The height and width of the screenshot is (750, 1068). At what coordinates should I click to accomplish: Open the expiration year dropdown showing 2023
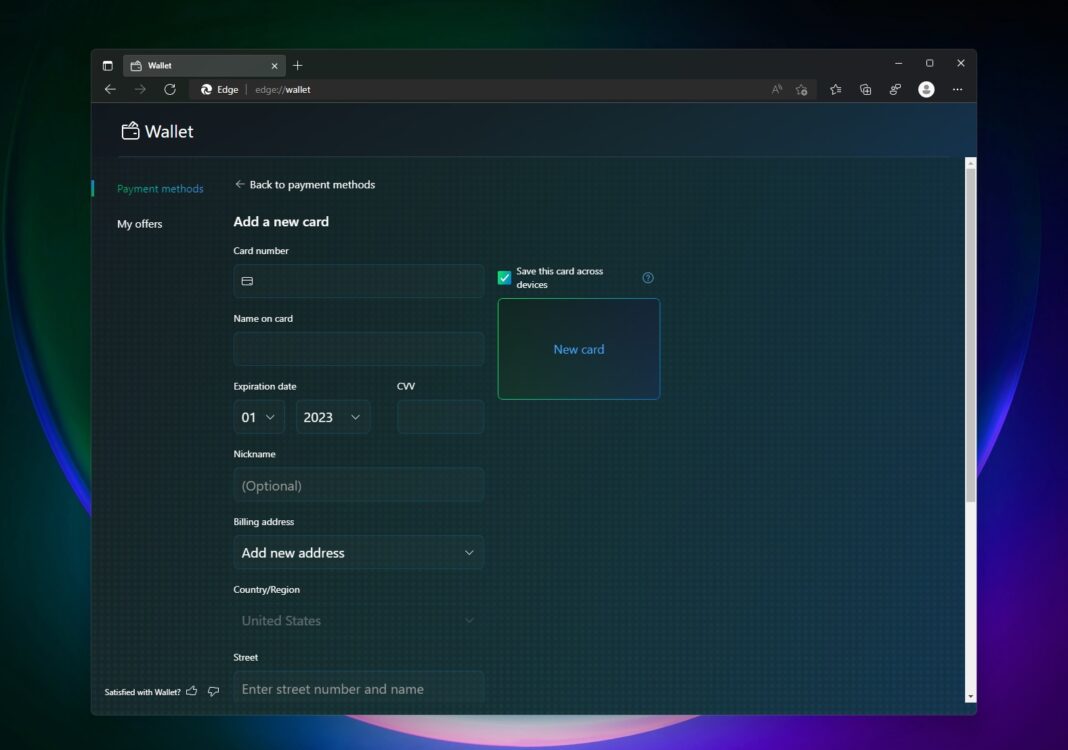coord(332,417)
